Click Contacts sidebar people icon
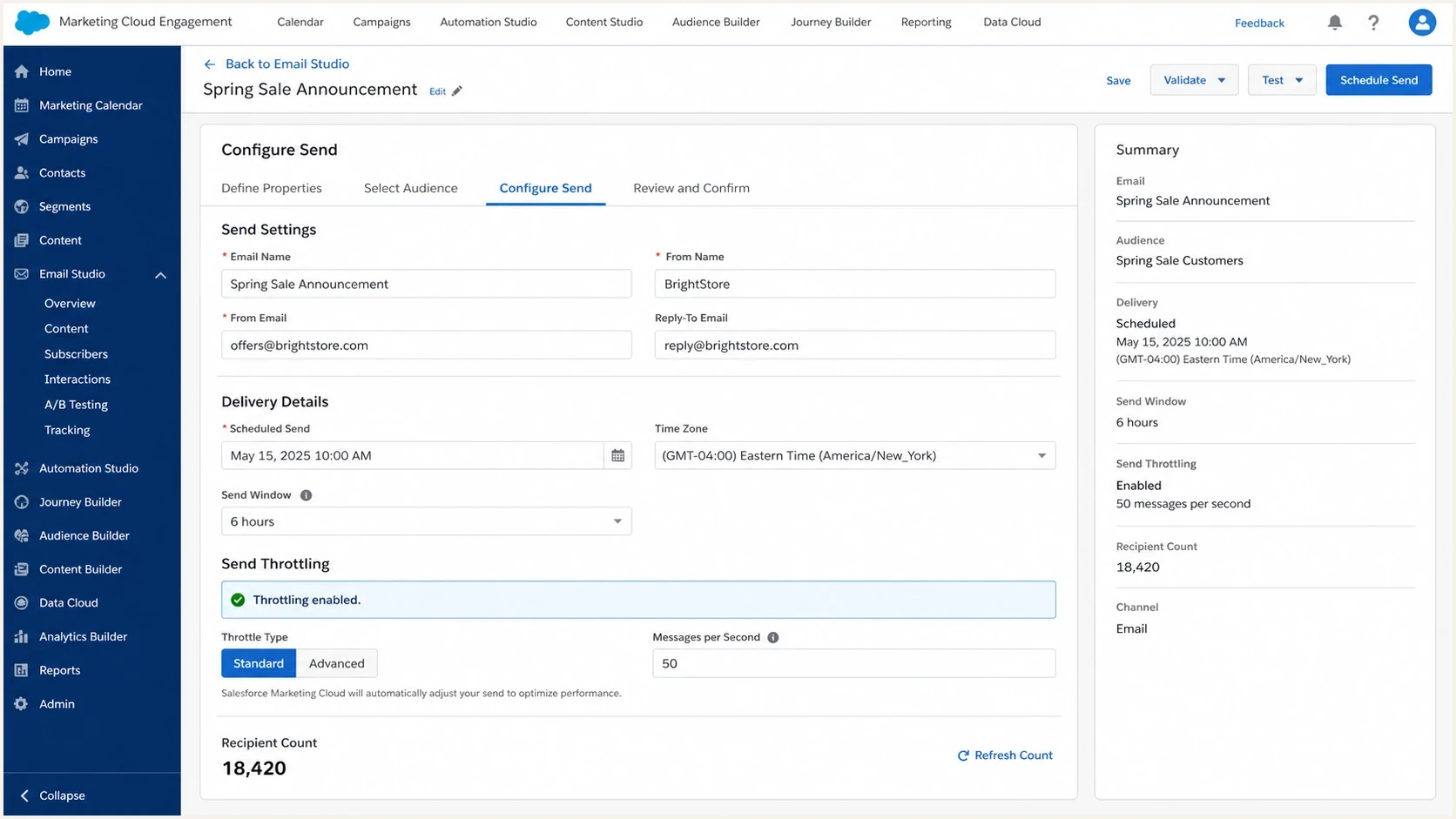 (22, 173)
